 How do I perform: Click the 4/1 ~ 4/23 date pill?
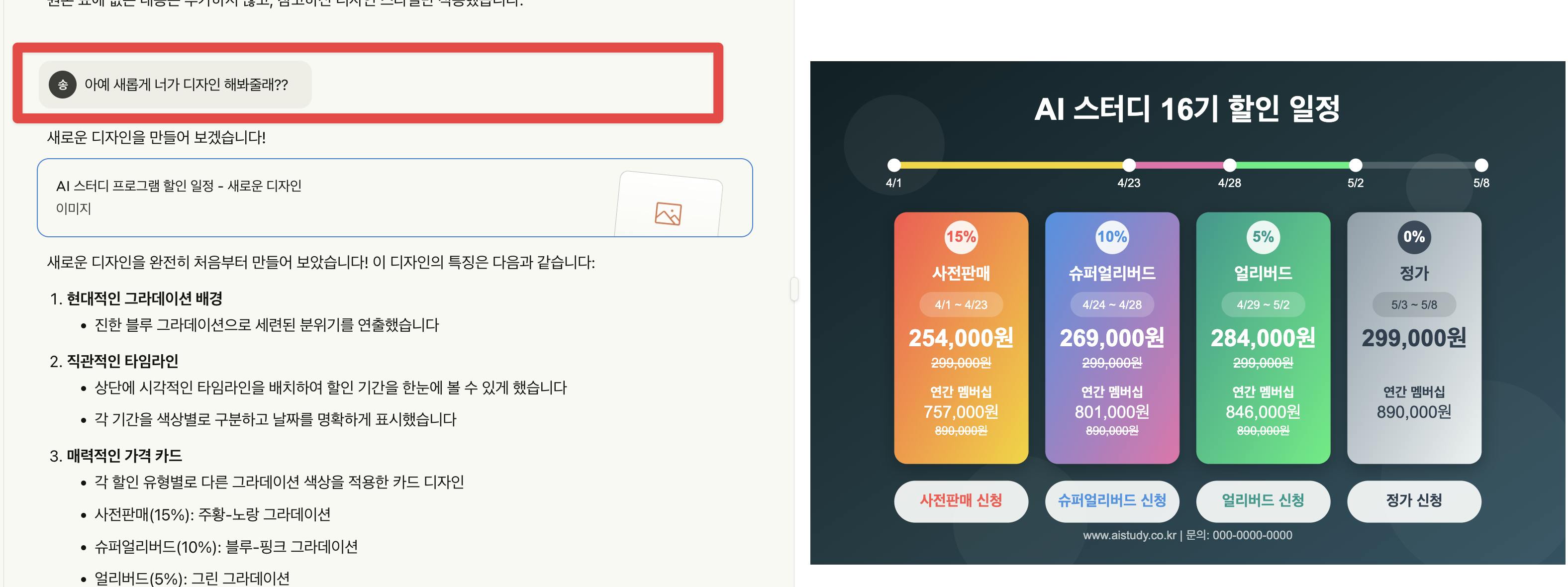click(961, 304)
